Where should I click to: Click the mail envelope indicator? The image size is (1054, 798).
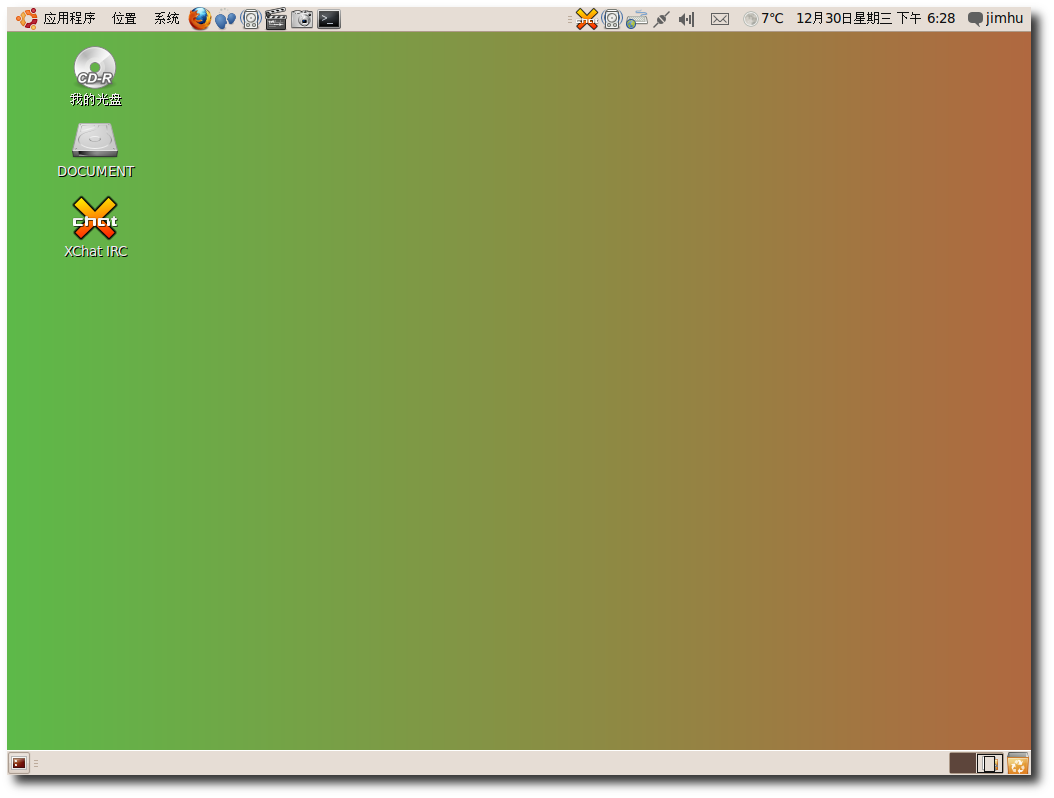(720, 19)
